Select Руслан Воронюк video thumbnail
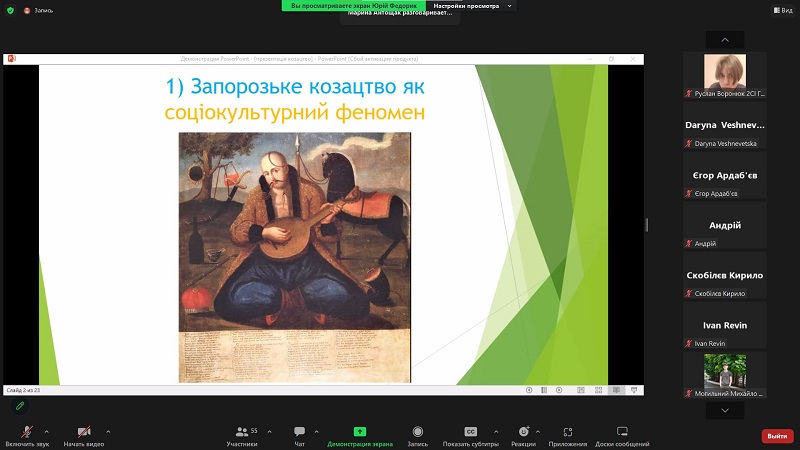The height and width of the screenshot is (450, 800). pyautogui.click(x=725, y=74)
